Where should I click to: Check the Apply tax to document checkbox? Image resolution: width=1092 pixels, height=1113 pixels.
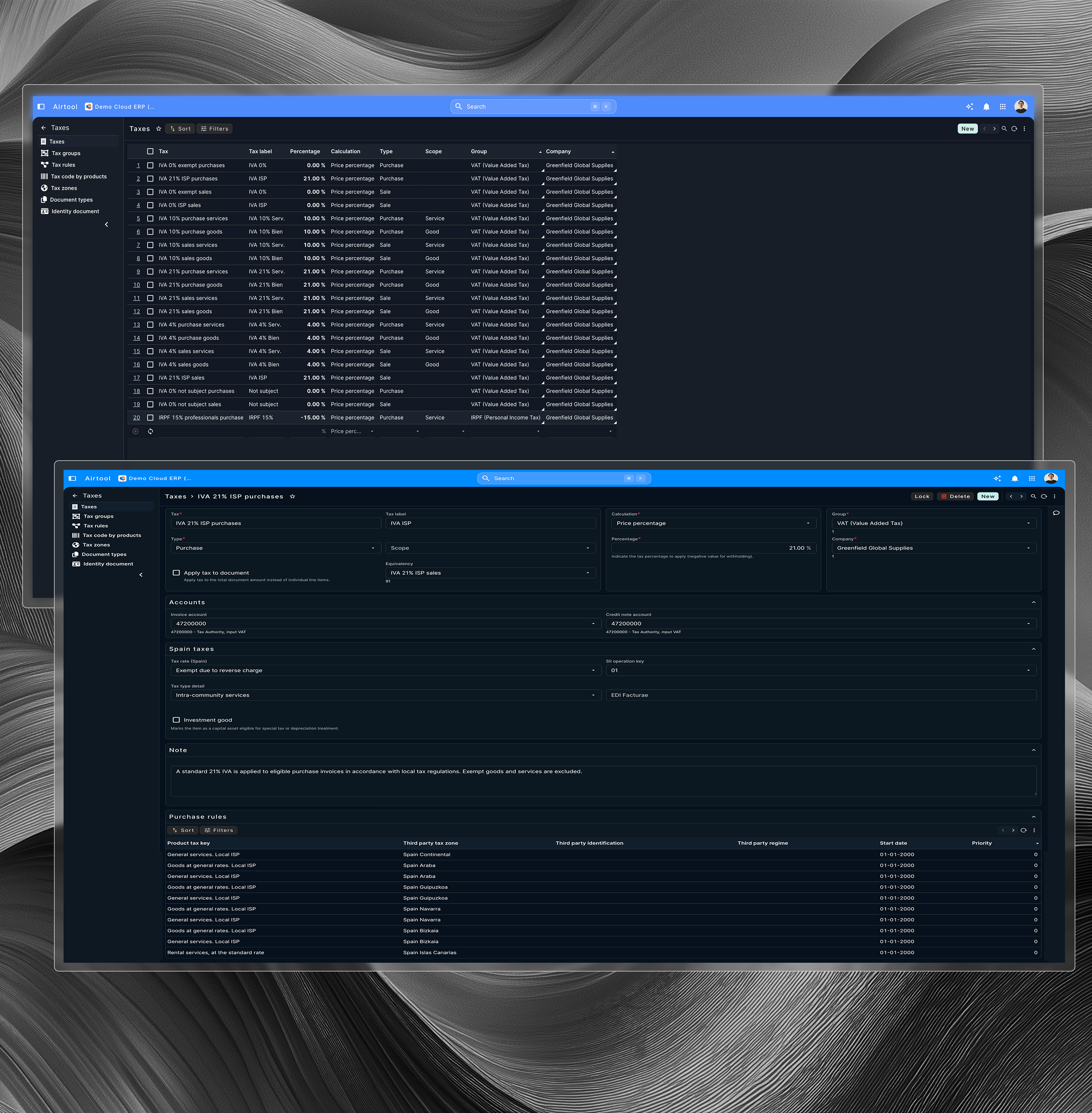[x=176, y=572]
